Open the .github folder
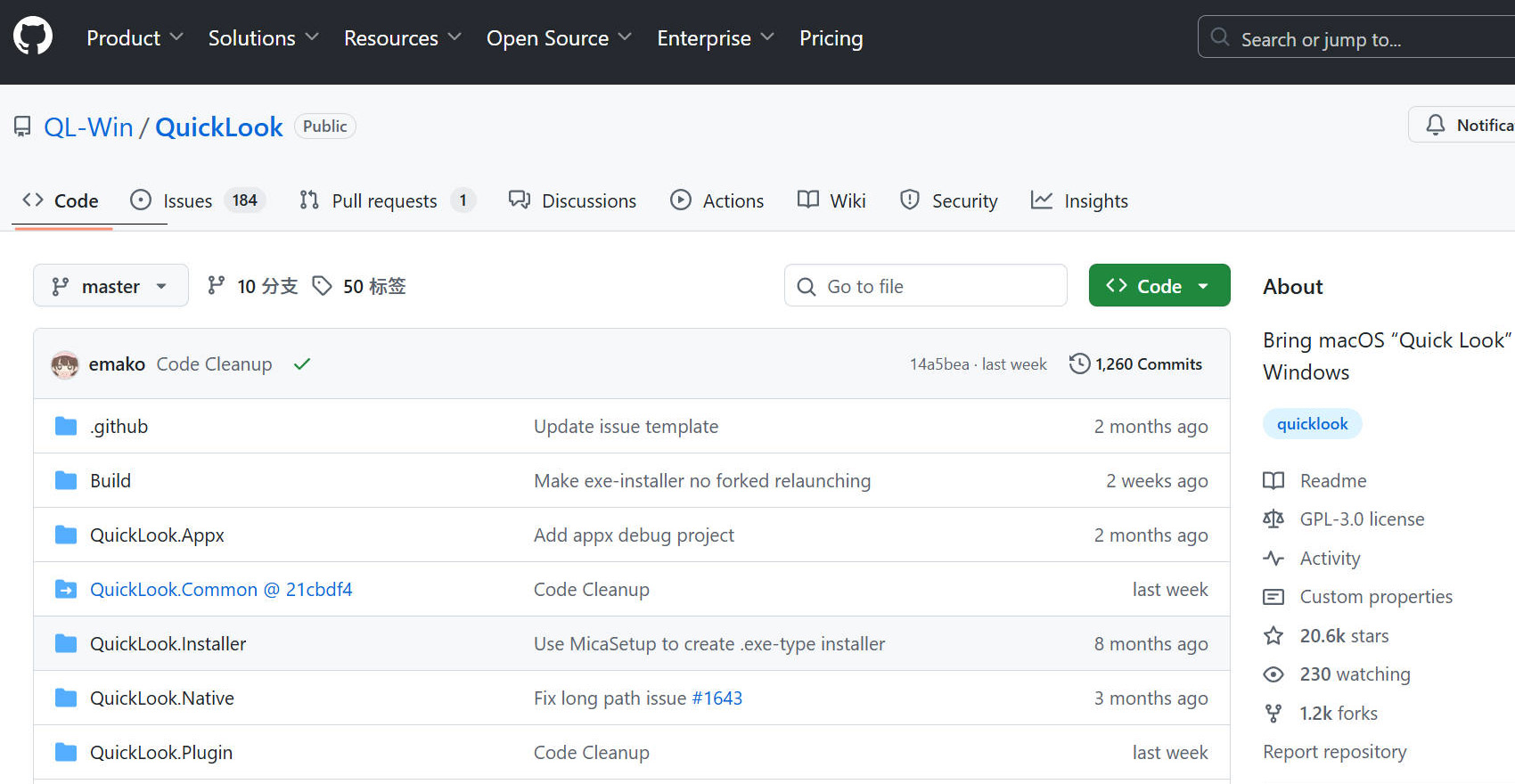1515x784 pixels. 119,427
